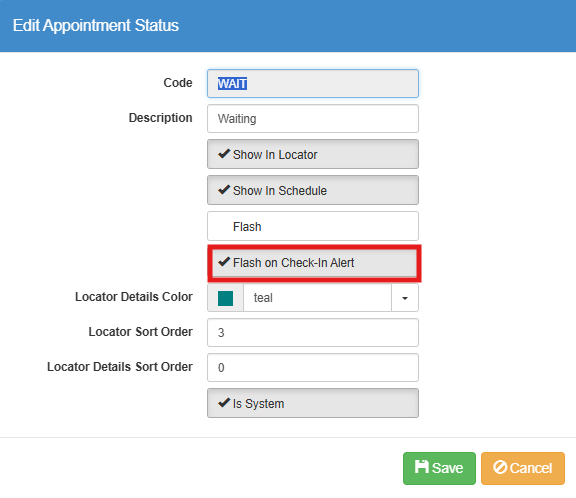This screenshot has width=576, height=498.
Task: Select the teal color name box
Action: click(317, 298)
